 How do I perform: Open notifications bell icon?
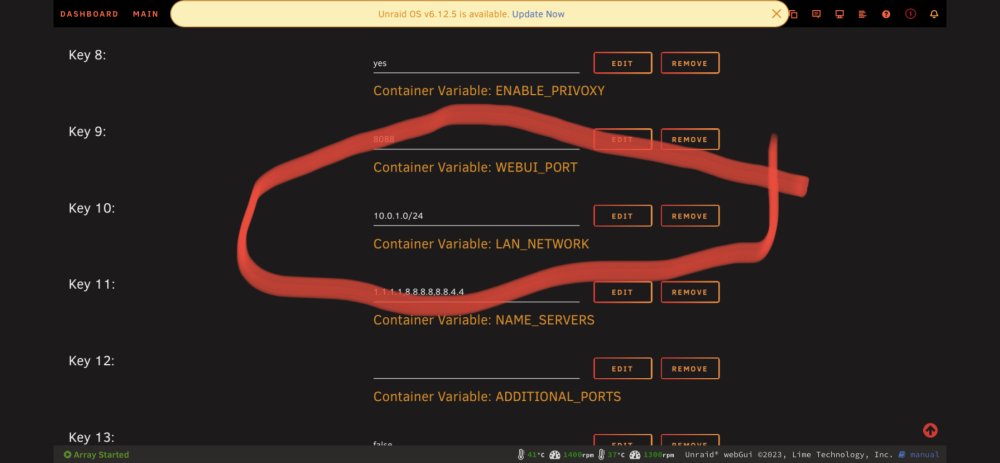point(934,14)
